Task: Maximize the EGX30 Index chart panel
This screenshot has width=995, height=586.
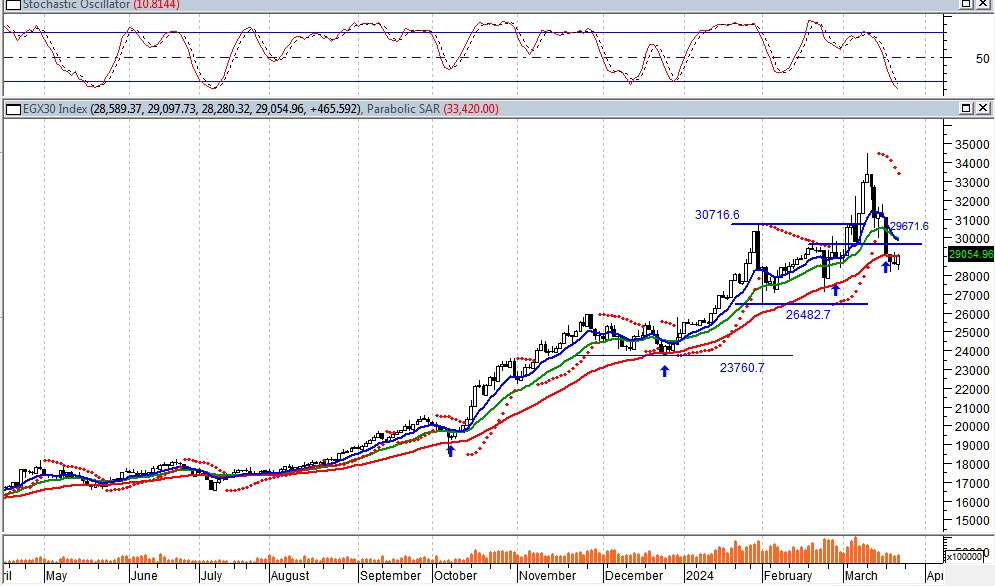Action: click(x=966, y=108)
